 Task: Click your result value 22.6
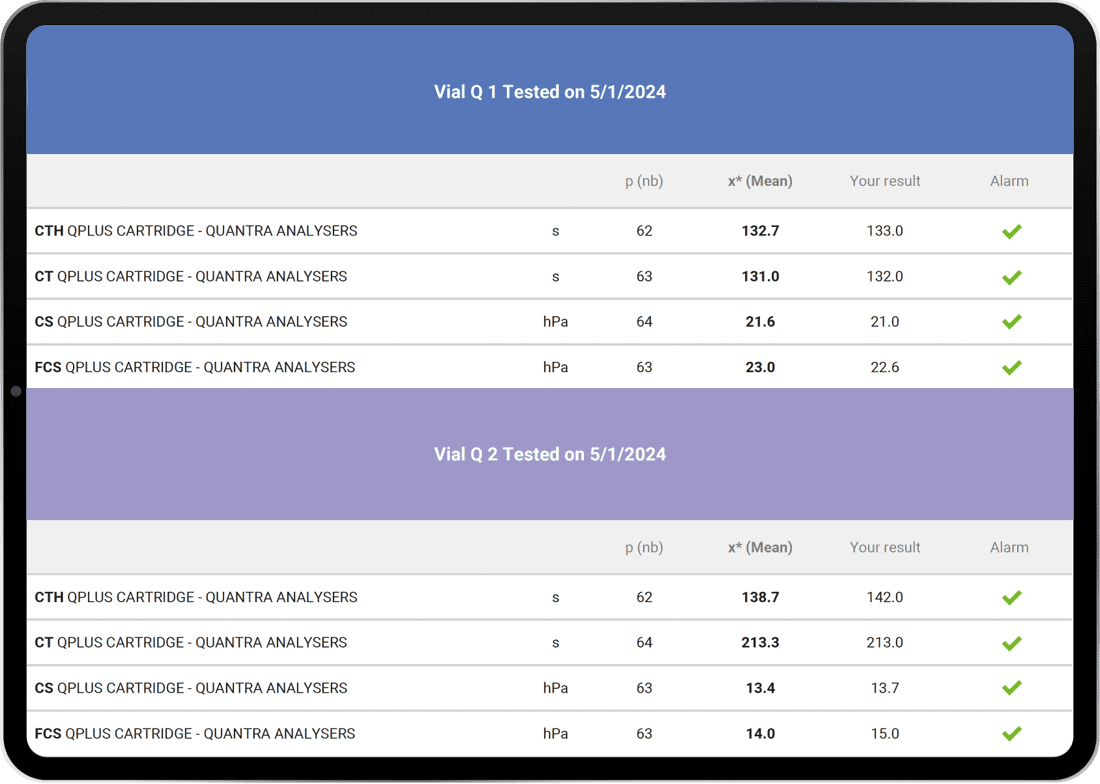pyautogui.click(x=885, y=367)
